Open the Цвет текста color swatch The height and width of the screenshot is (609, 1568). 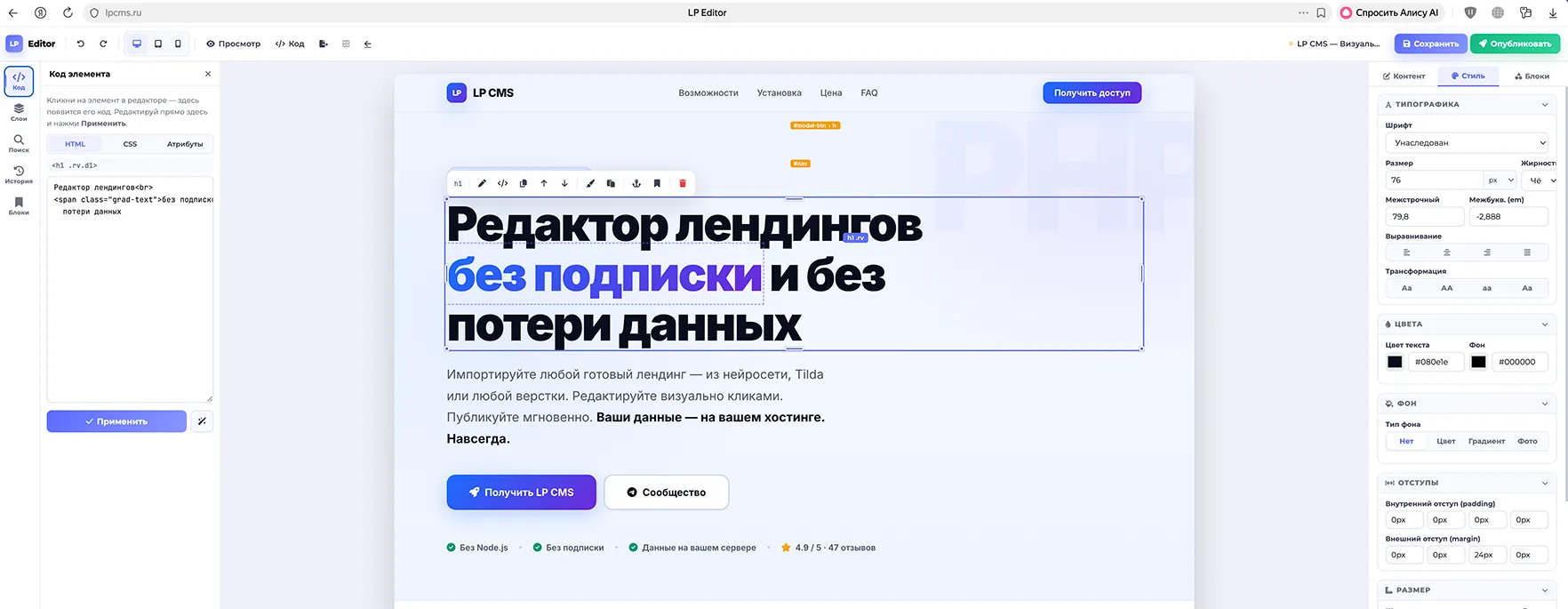[1395, 362]
